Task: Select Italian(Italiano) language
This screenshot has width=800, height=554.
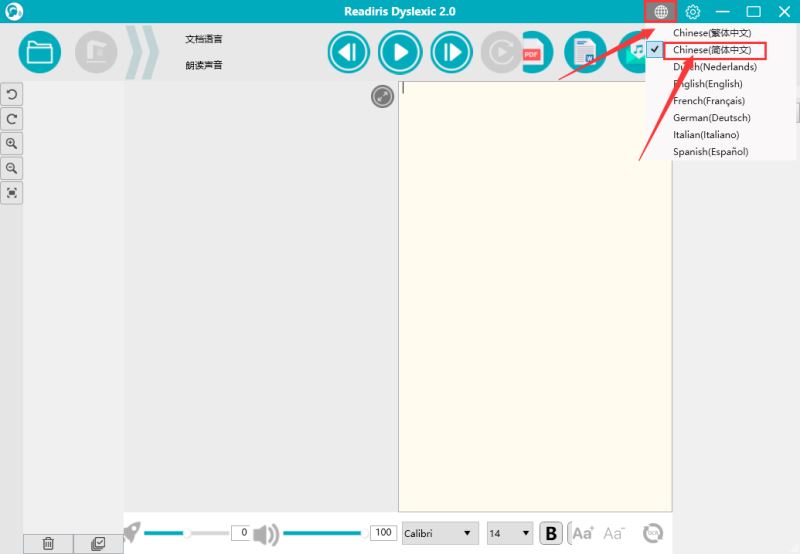Action: tap(706, 135)
